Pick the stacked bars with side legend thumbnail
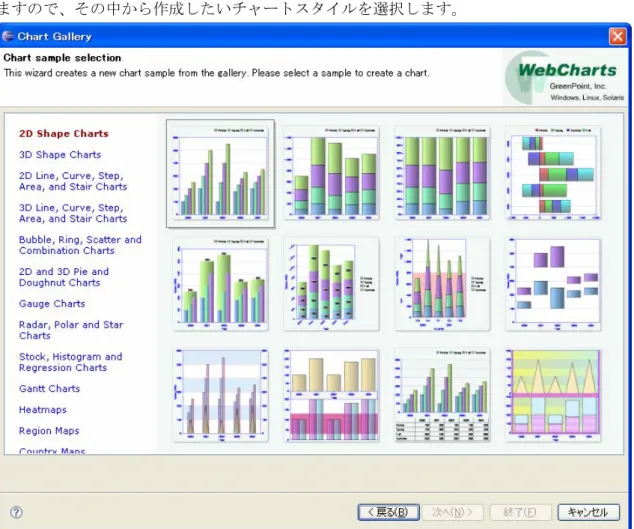The height and width of the screenshot is (529, 634). pos(332,284)
